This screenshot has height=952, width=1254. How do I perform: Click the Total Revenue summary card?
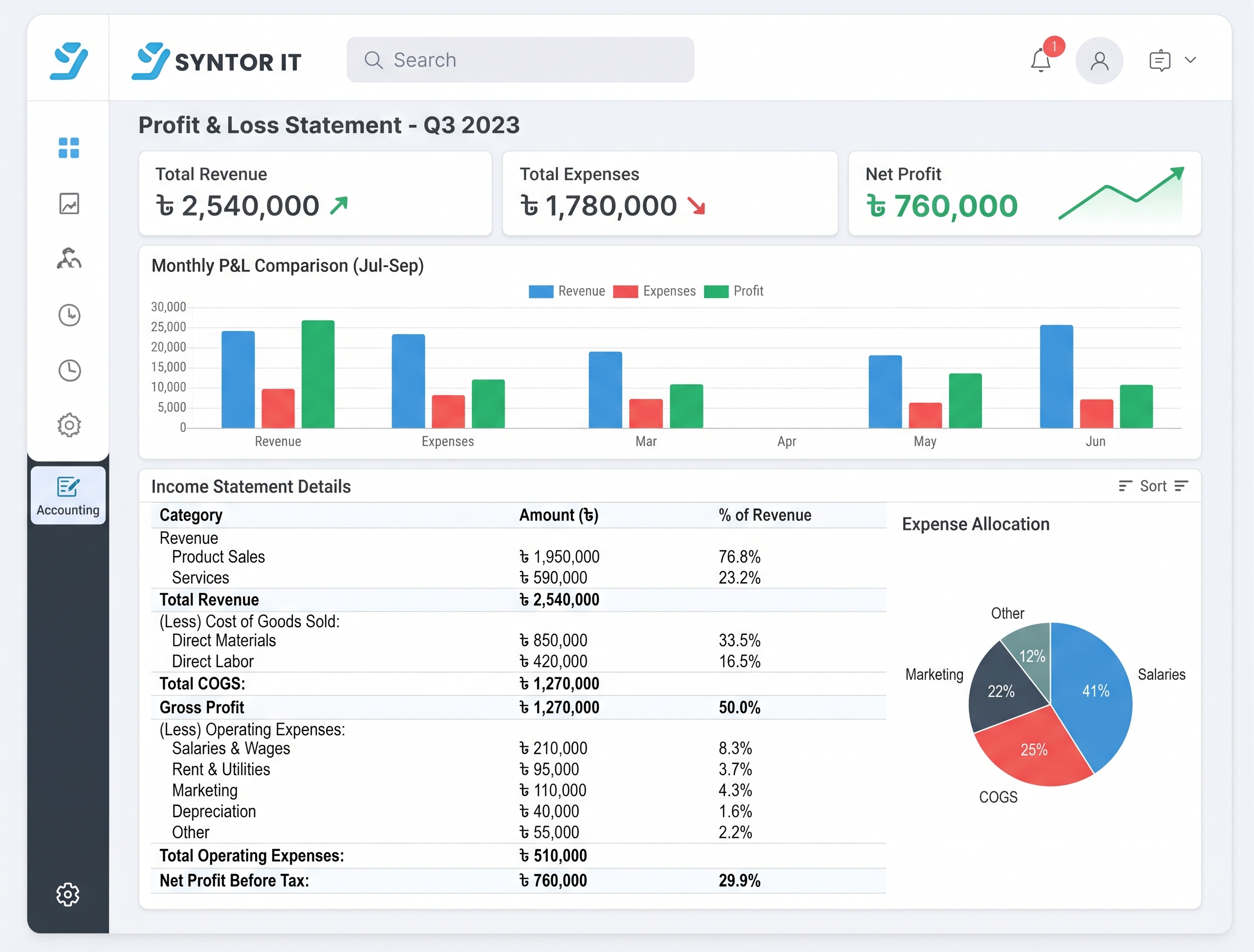(x=315, y=193)
